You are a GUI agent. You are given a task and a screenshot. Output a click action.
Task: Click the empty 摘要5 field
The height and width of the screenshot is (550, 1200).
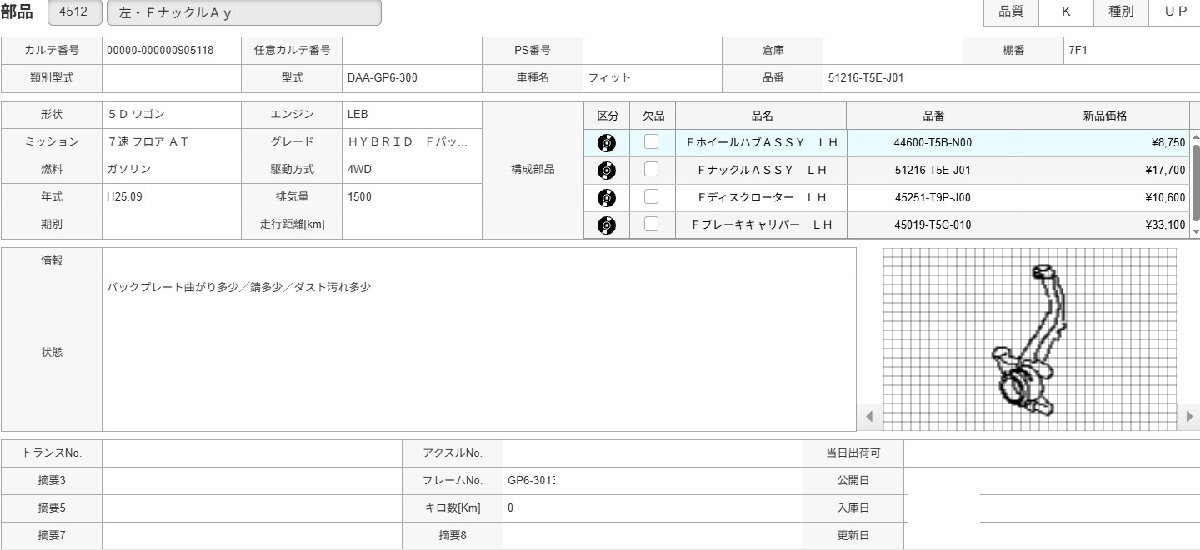pyautogui.click(x=251, y=508)
